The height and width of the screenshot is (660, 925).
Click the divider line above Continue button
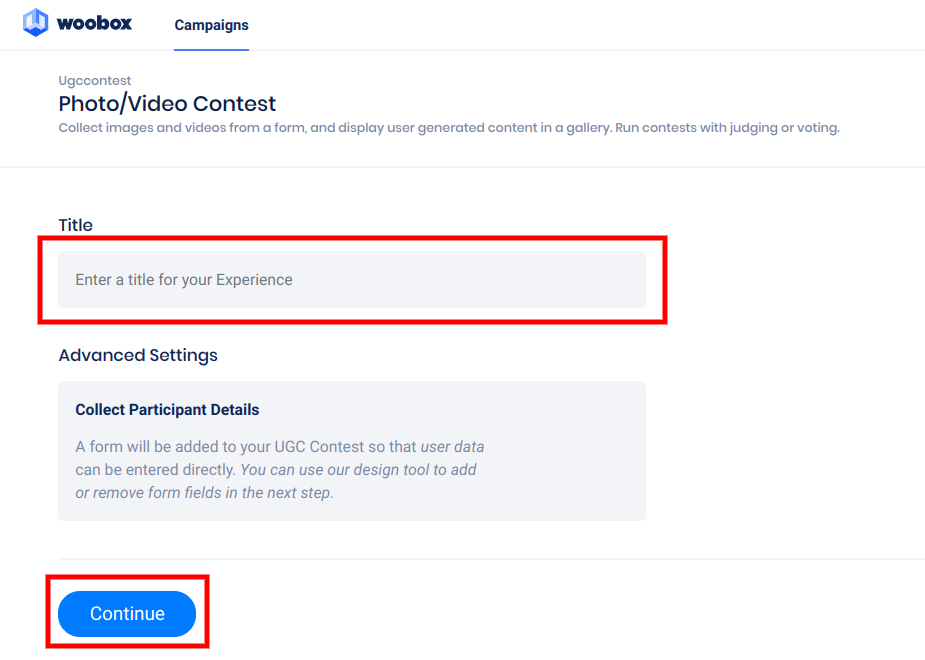pos(490,558)
